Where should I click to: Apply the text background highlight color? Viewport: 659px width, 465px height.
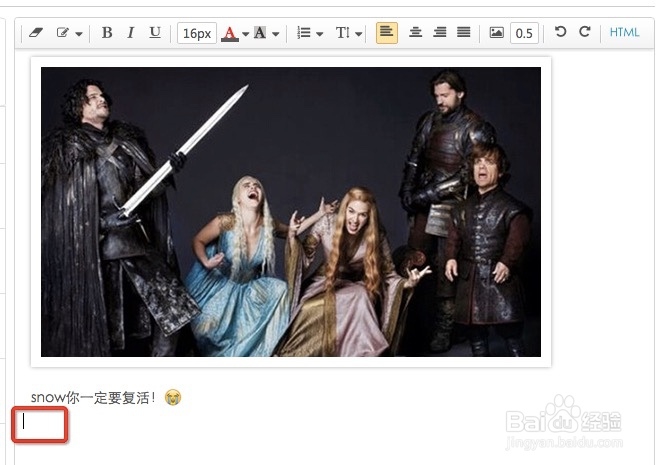click(x=260, y=33)
